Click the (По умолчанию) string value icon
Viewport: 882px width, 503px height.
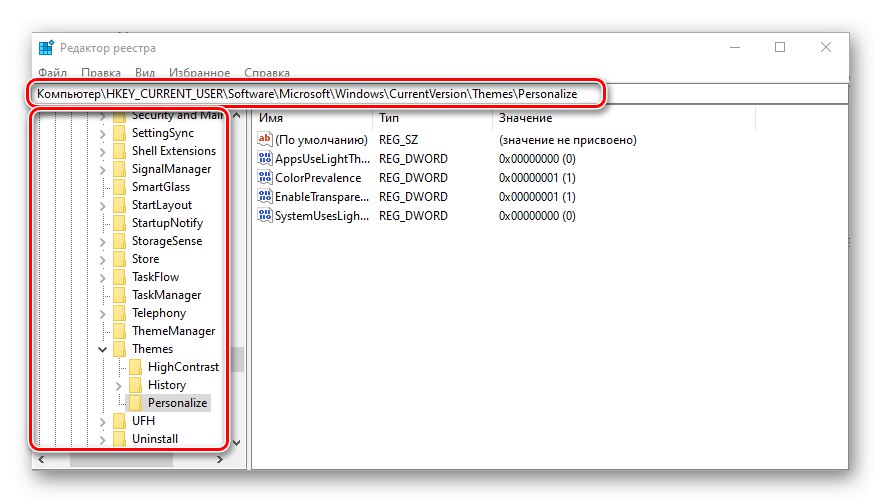click(x=264, y=139)
